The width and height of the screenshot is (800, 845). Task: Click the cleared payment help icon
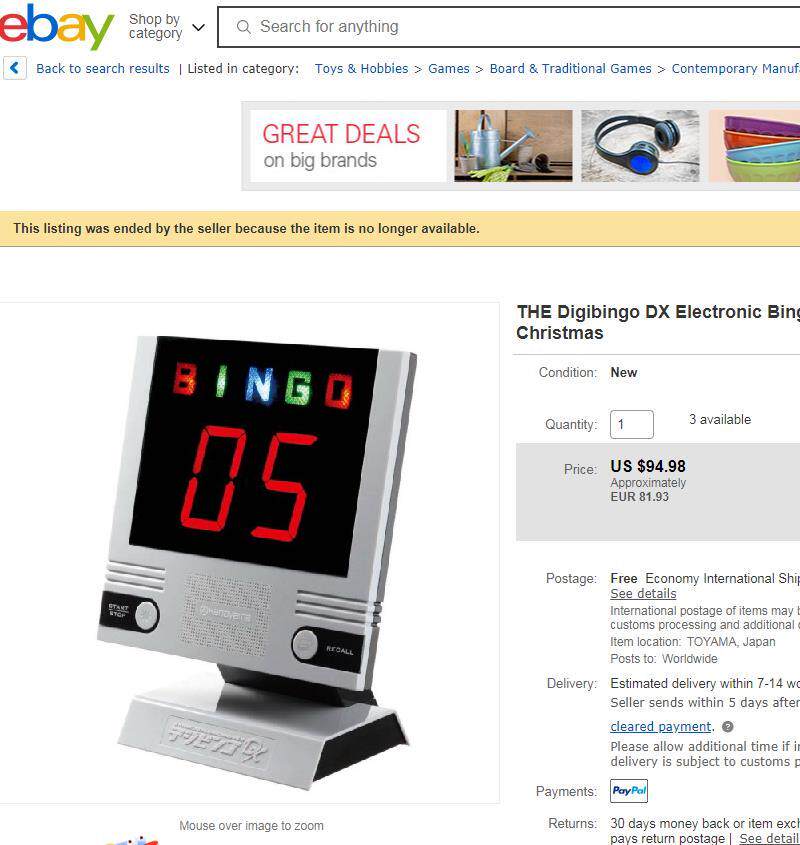tap(727, 726)
